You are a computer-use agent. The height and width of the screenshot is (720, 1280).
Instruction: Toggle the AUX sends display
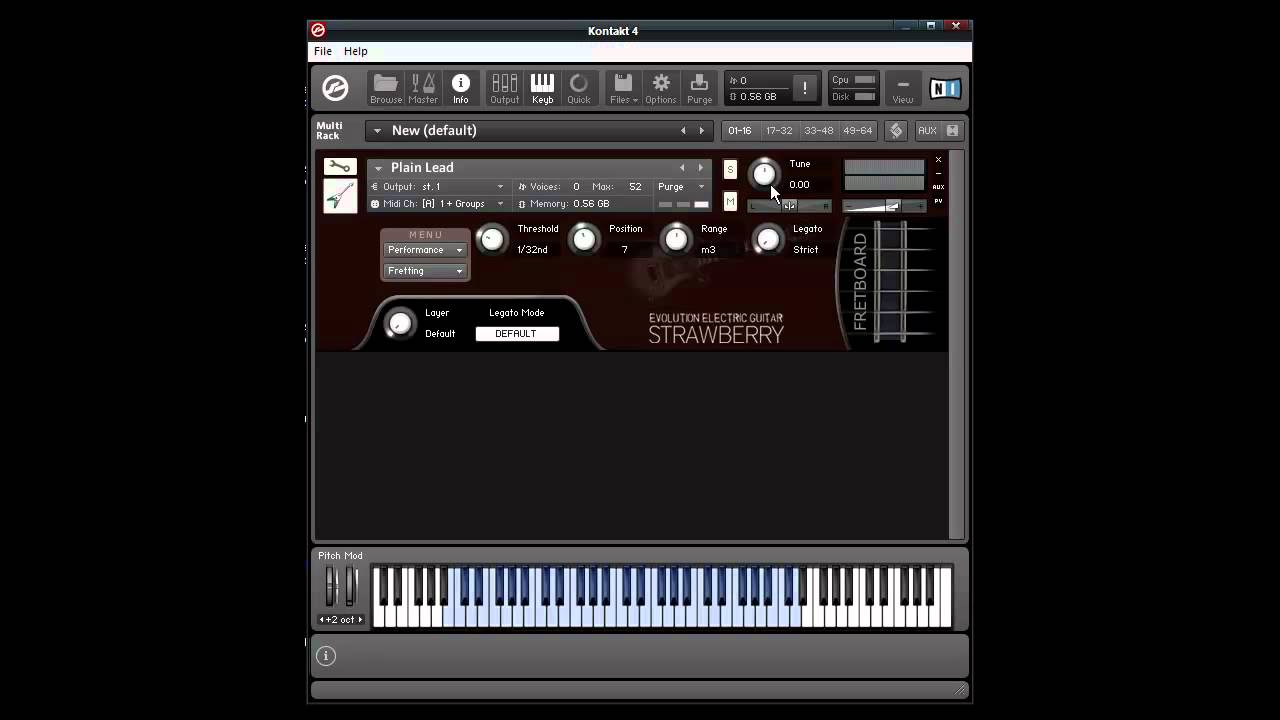(x=927, y=131)
